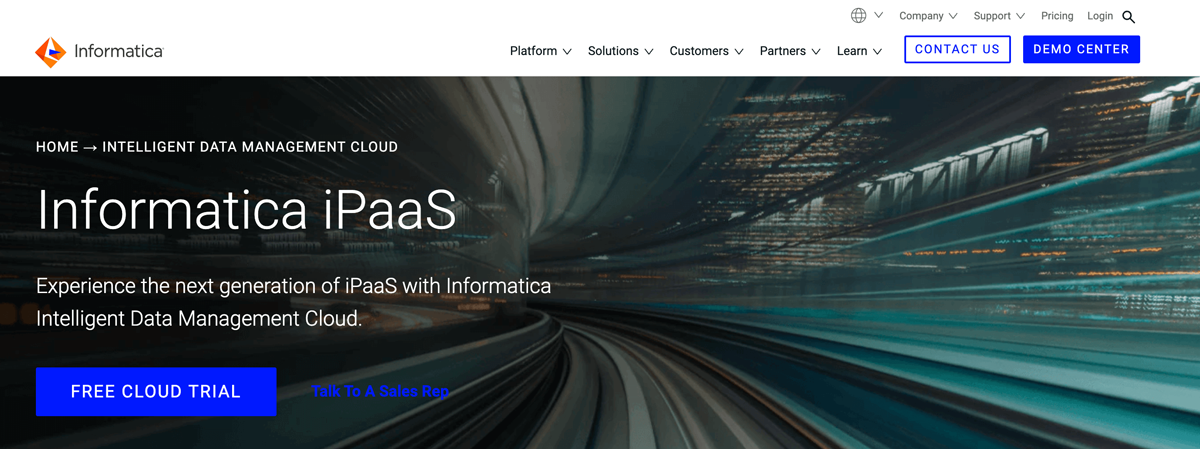Open Intelligent Data Management Cloud breadcrumb
This screenshot has height=449, width=1200.
click(250, 147)
